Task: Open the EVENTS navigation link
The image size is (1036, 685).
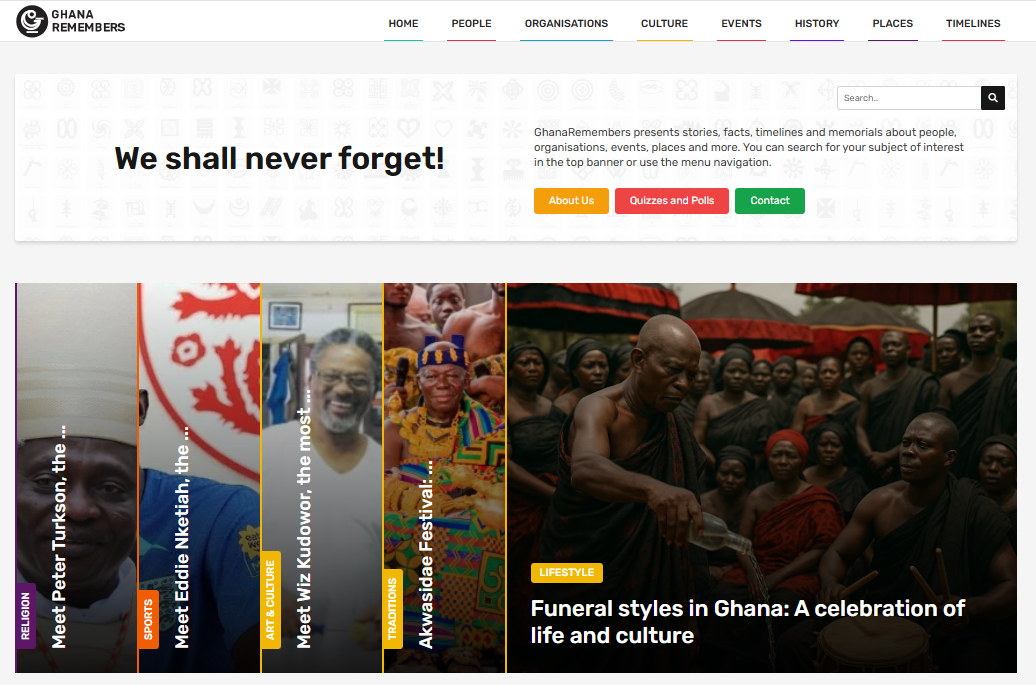Action: 741,24
